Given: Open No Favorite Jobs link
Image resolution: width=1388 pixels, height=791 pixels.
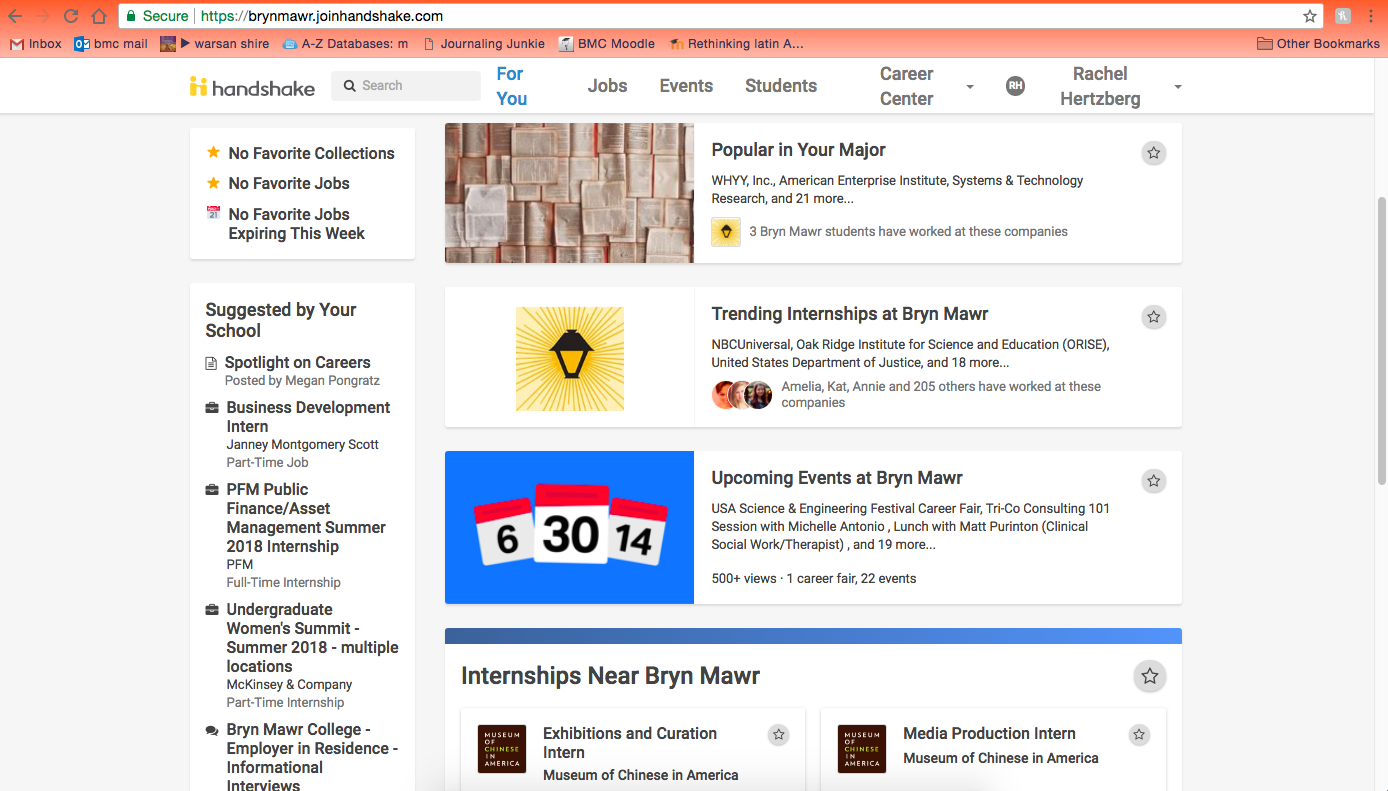Looking at the screenshot, I should point(289,183).
